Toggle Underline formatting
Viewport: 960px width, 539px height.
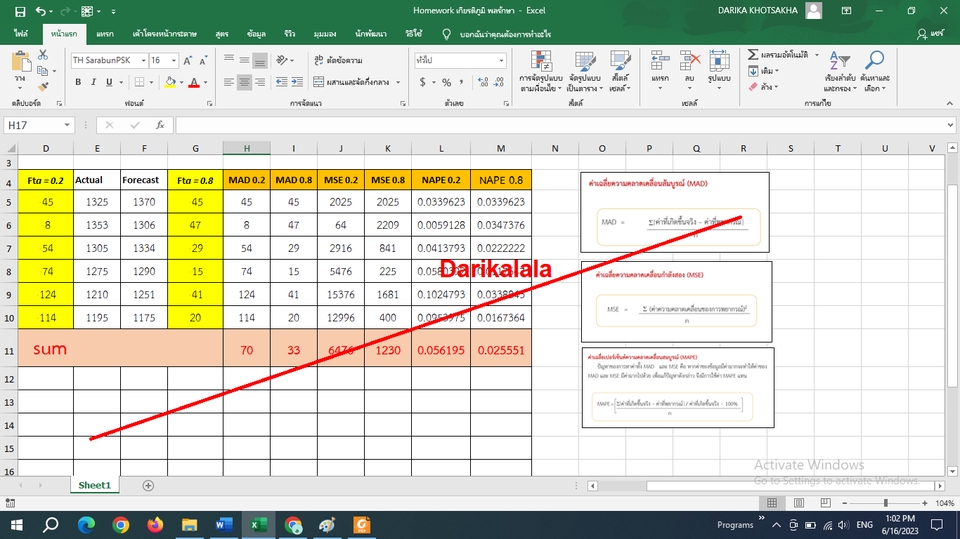(109, 82)
